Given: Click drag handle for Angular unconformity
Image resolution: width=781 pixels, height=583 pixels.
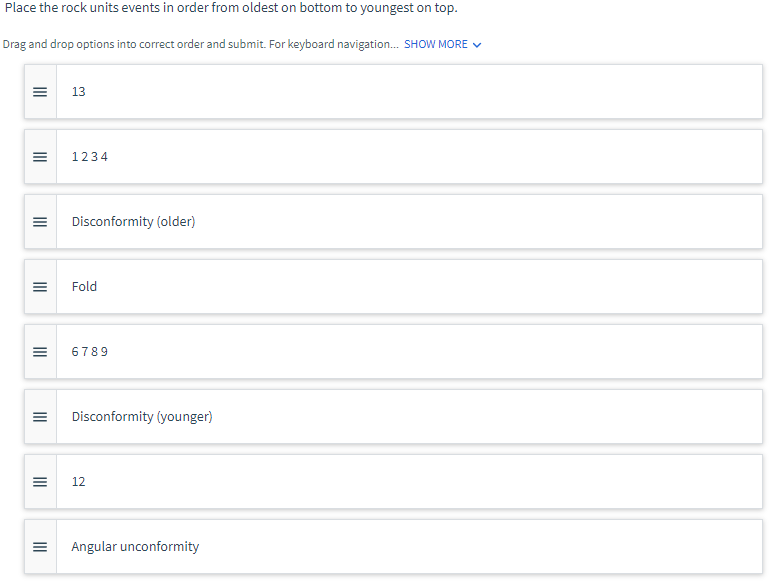Looking at the screenshot, I should click(40, 547).
